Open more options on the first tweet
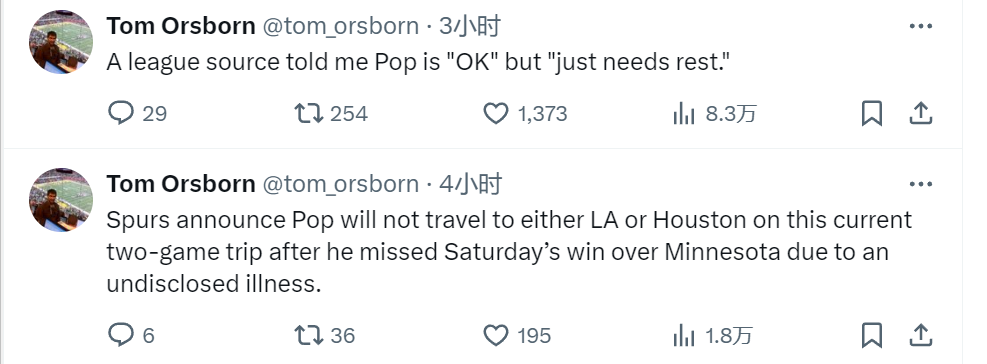 pyautogui.click(x=921, y=26)
